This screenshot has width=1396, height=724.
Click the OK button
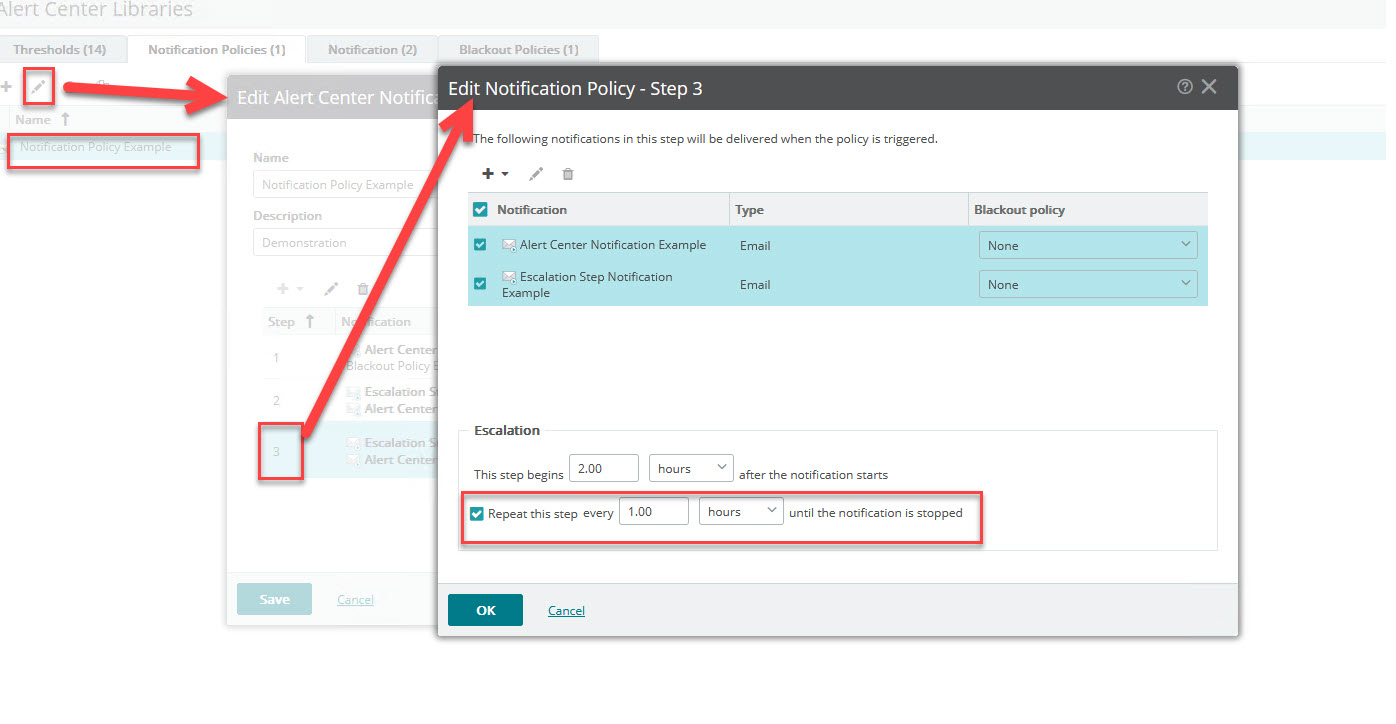coord(485,610)
